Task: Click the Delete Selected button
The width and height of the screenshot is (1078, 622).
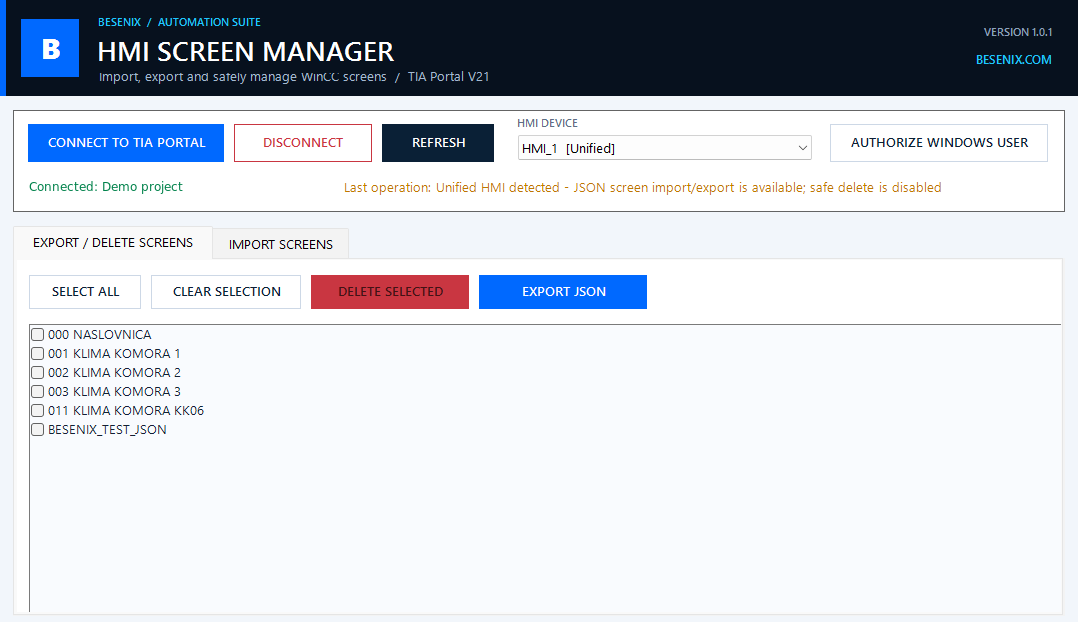Action: (x=390, y=291)
